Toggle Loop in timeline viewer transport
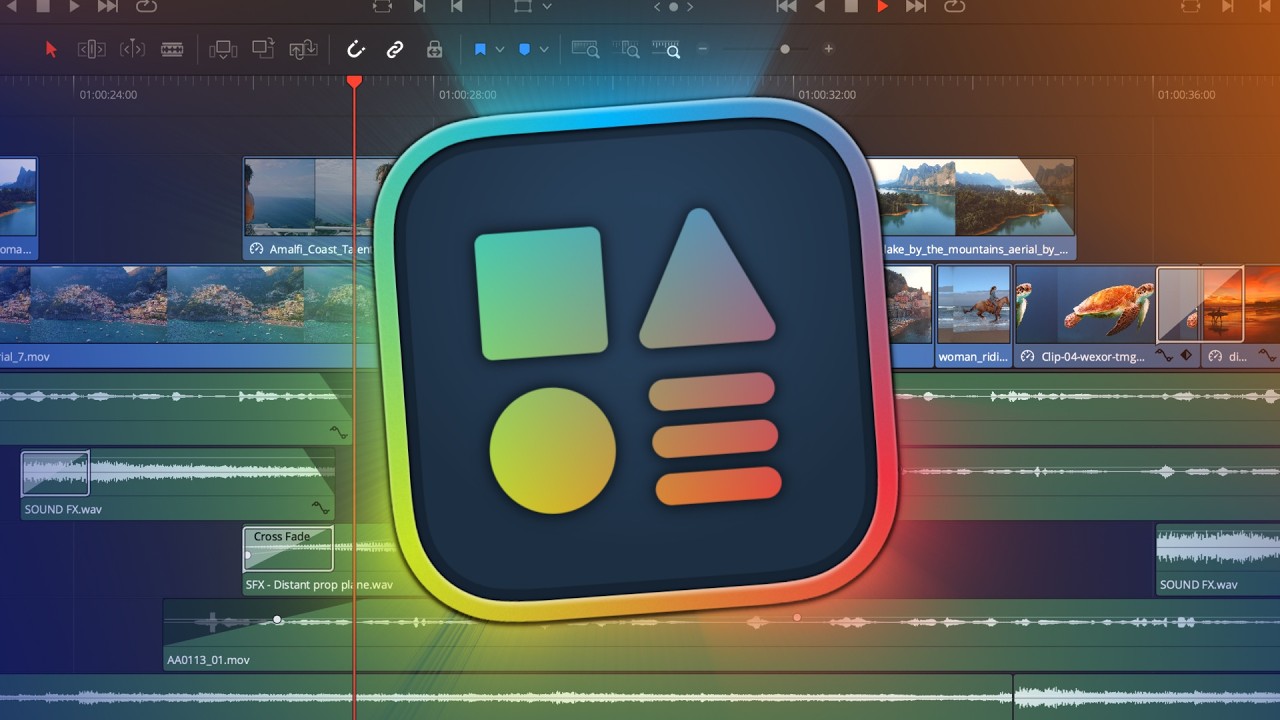Viewport: 1280px width, 720px height. pos(955,6)
